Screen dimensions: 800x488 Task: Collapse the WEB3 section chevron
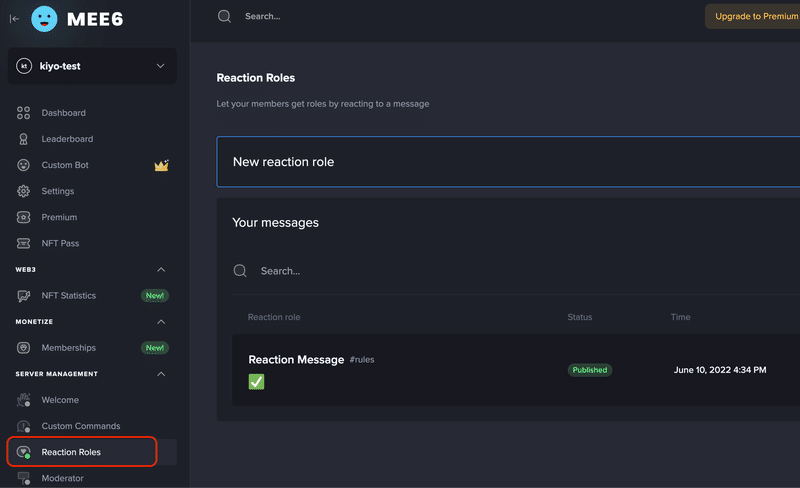tap(161, 270)
